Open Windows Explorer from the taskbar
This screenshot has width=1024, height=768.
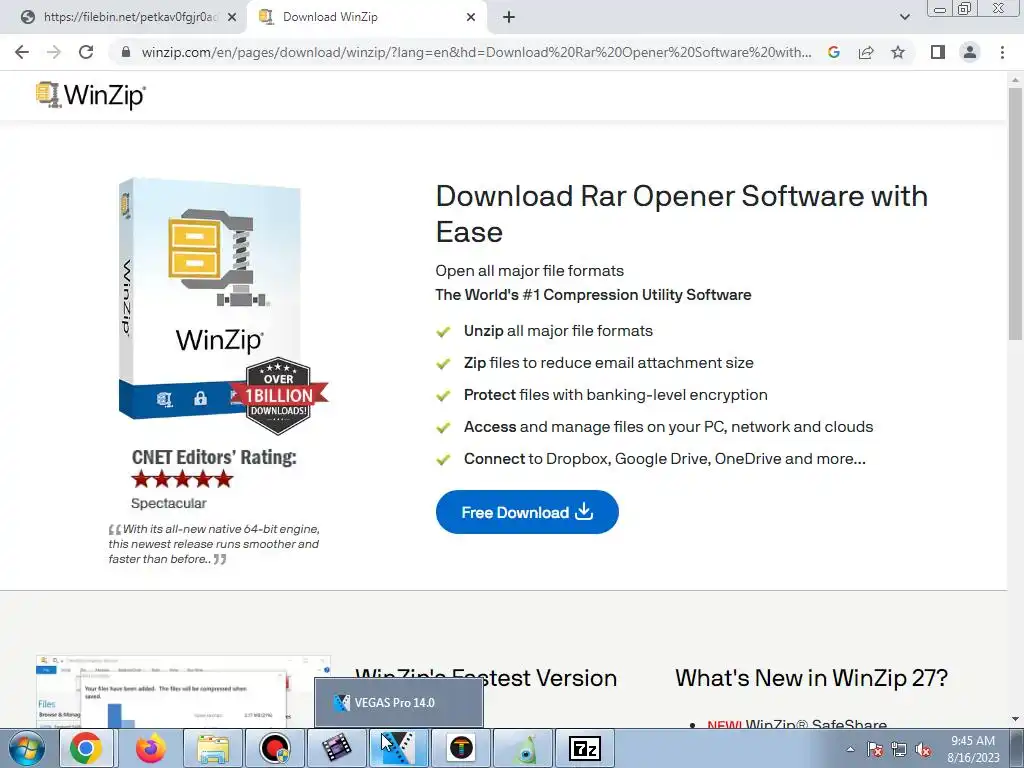[x=213, y=748]
